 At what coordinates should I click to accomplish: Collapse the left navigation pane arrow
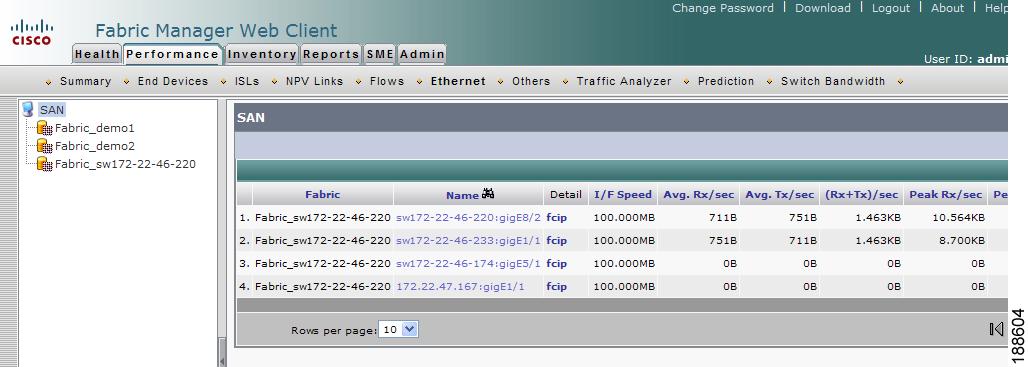tap(222, 360)
